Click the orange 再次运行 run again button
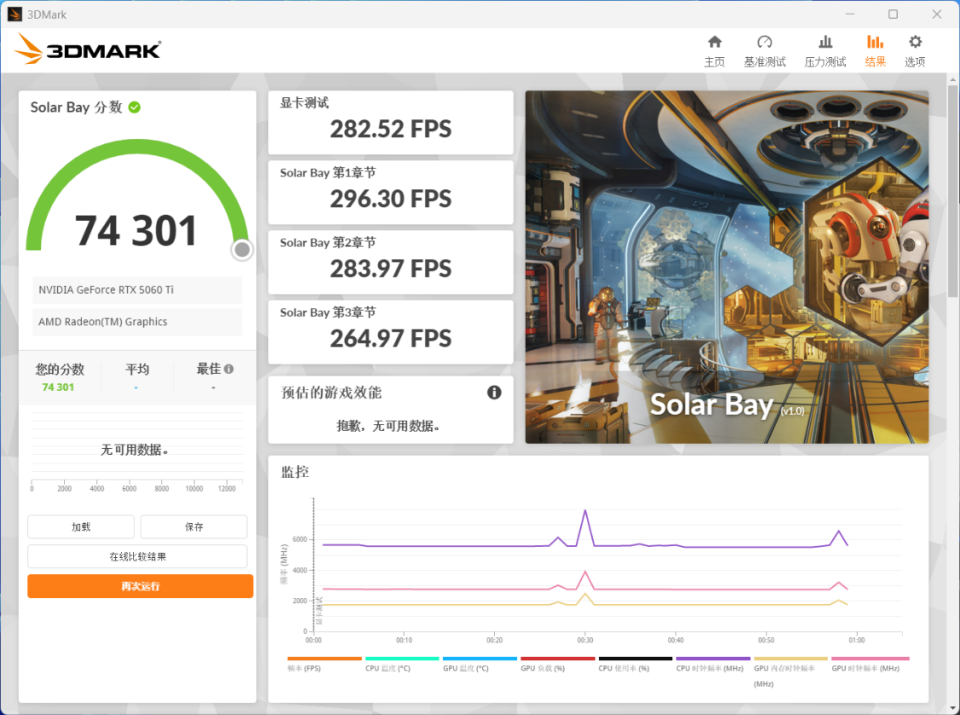 tap(140, 586)
